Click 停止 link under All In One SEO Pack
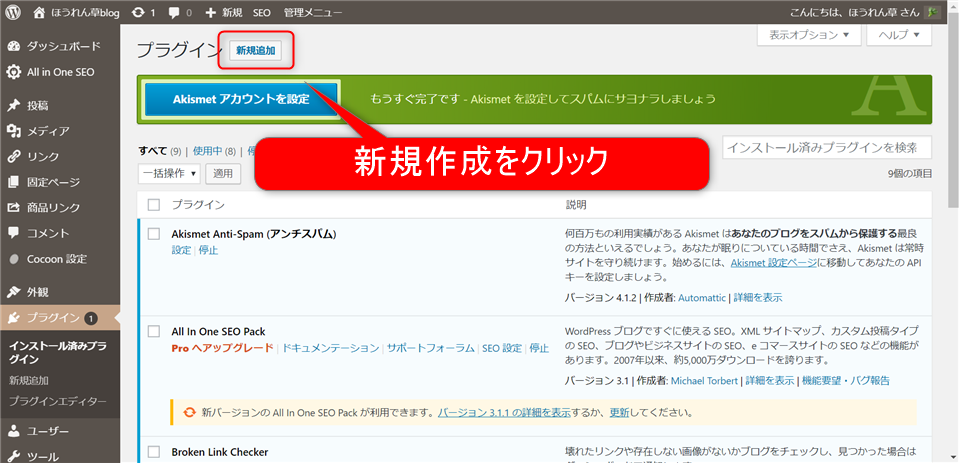Screen dimensions: 959x463 click(x=539, y=348)
